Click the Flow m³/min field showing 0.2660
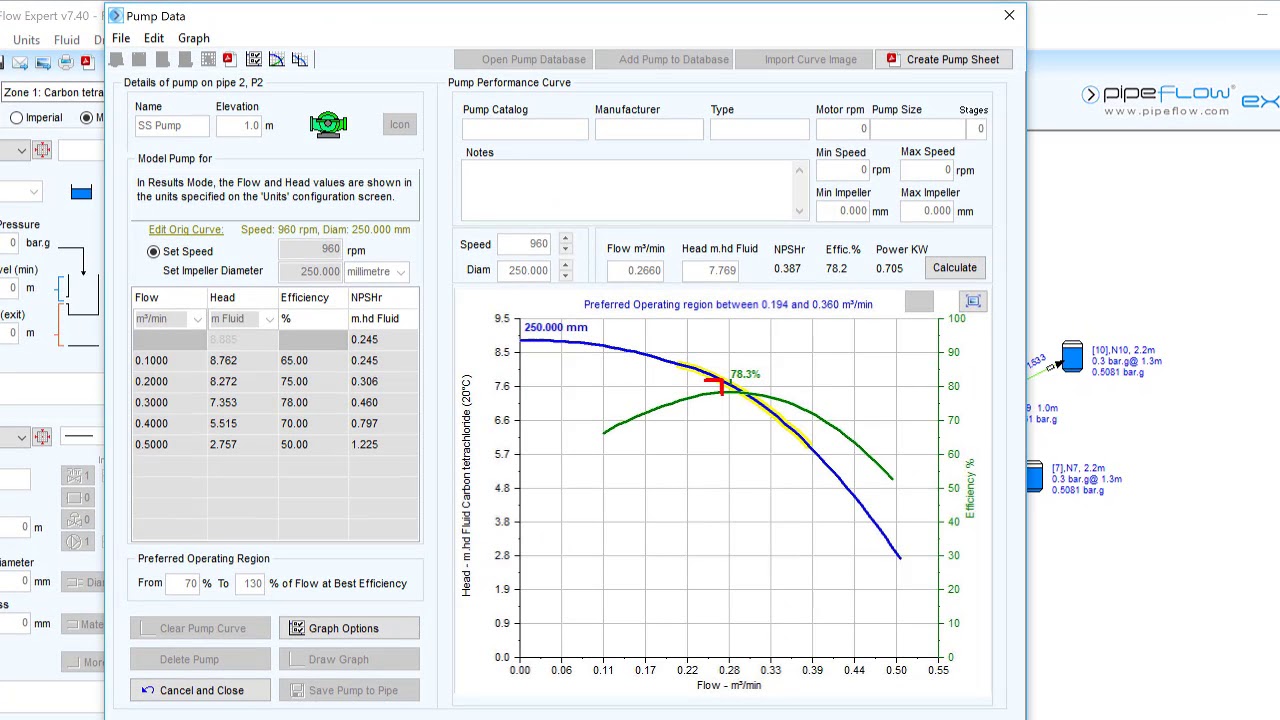This screenshot has width=1280, height=720. pos(635,270)
